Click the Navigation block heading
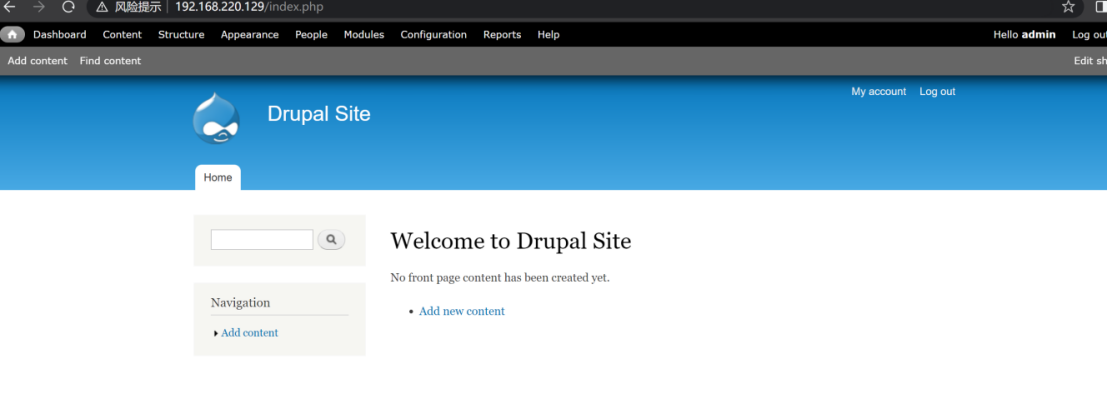The height and width of the screenshot is (400, 1107). tap(240, 303)
